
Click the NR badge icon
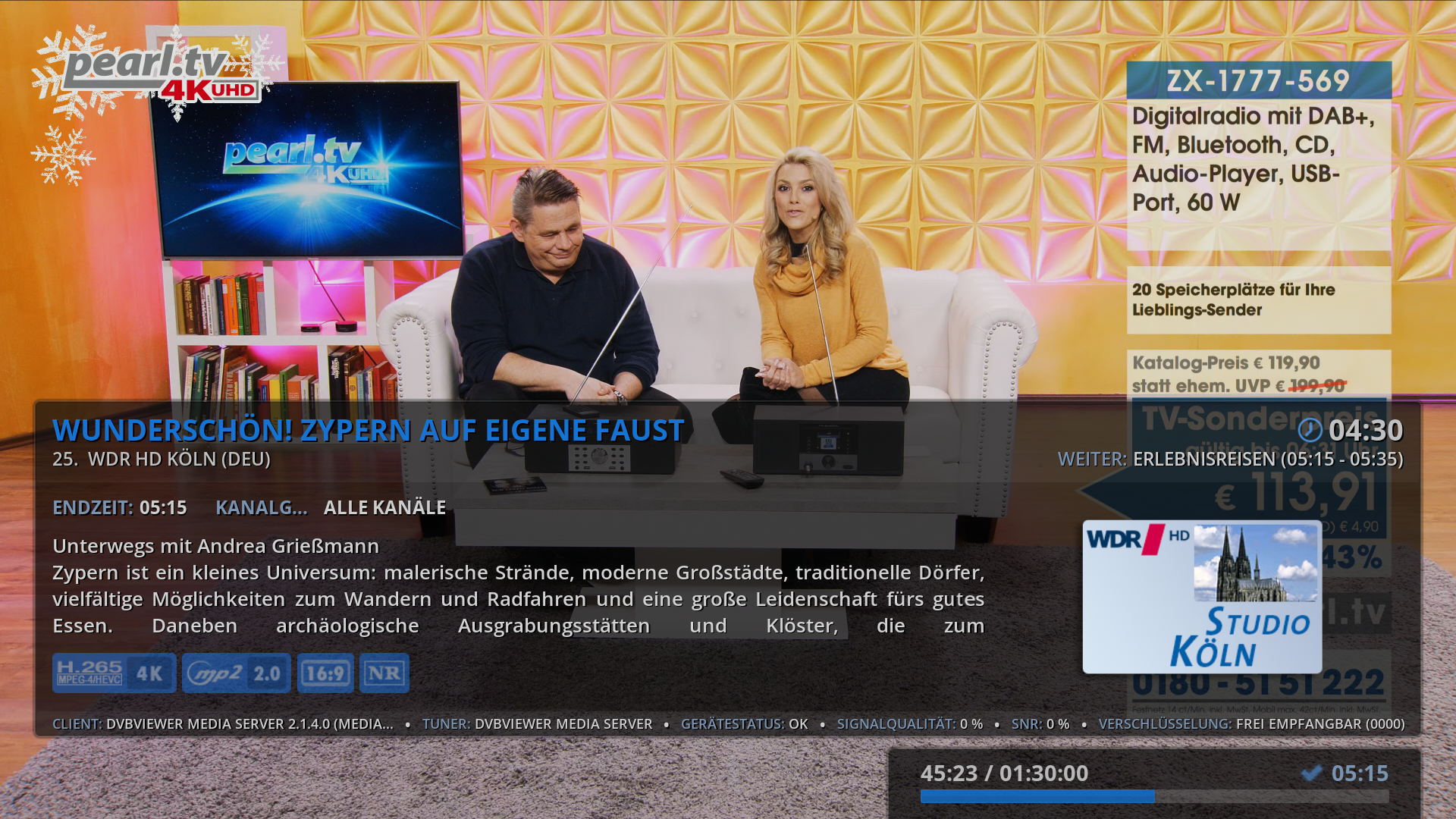tap(384, 673)
